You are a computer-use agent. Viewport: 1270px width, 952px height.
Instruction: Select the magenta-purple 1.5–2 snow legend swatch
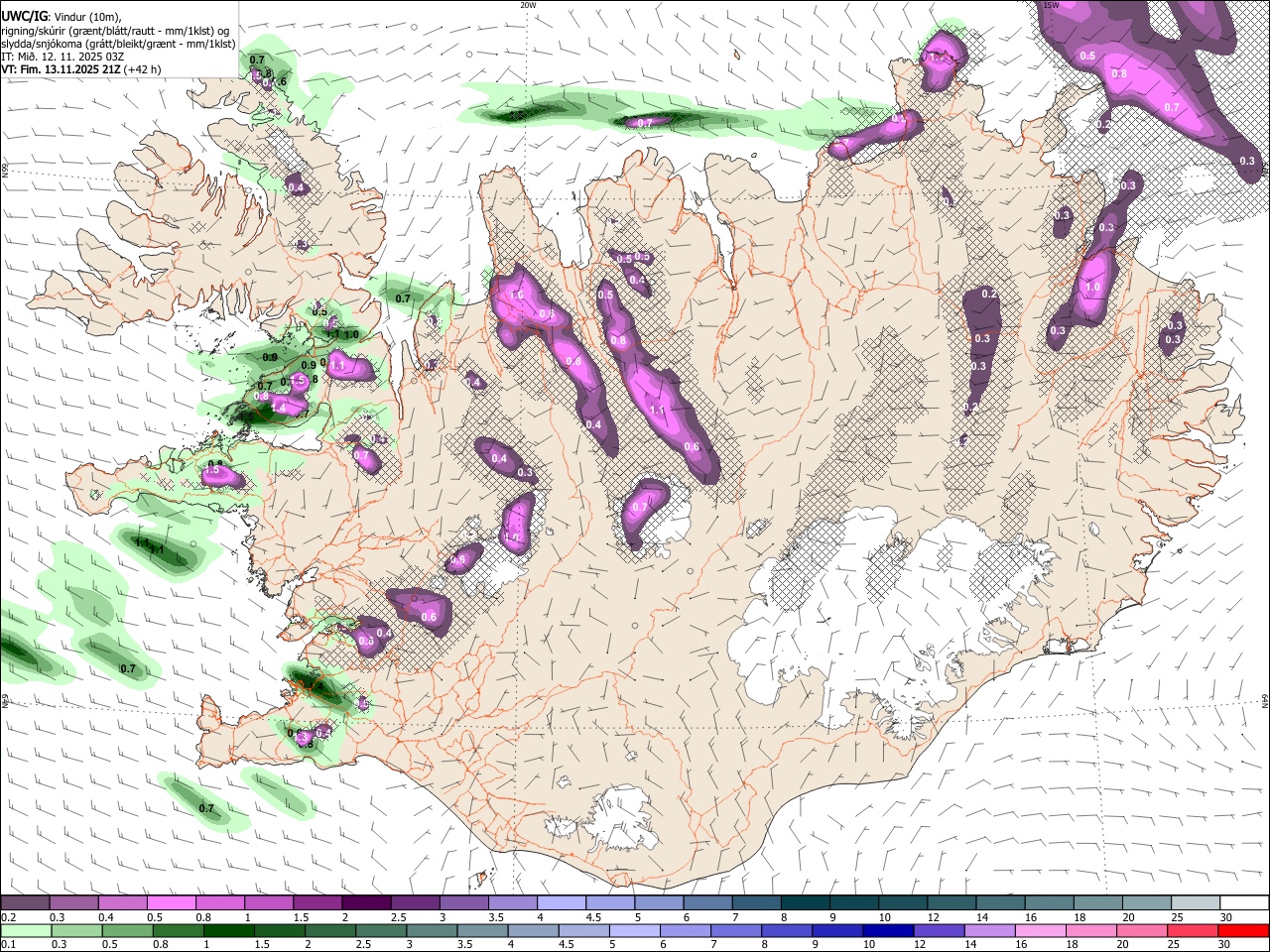pyautogui.click(x=317, y=903)
